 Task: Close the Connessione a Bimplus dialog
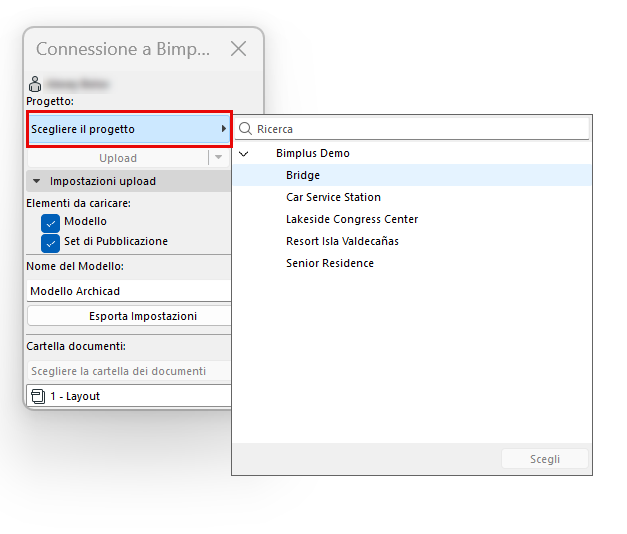tap(238, 49)
